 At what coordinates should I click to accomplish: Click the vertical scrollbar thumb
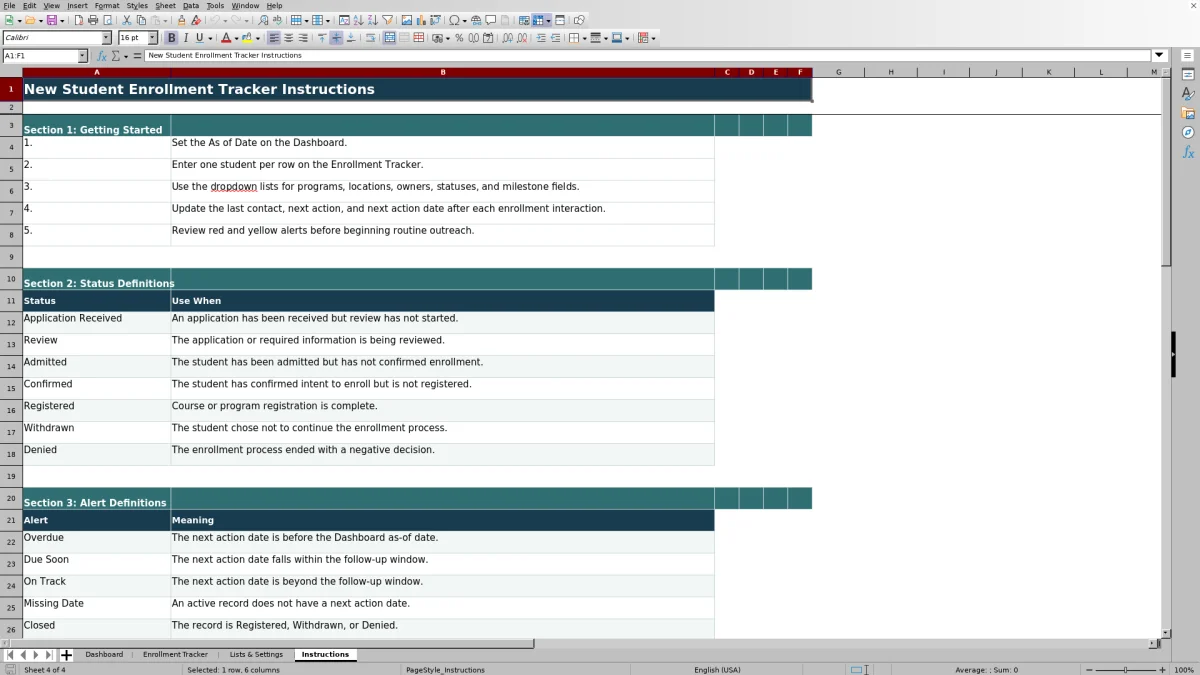click(1165, 171)
